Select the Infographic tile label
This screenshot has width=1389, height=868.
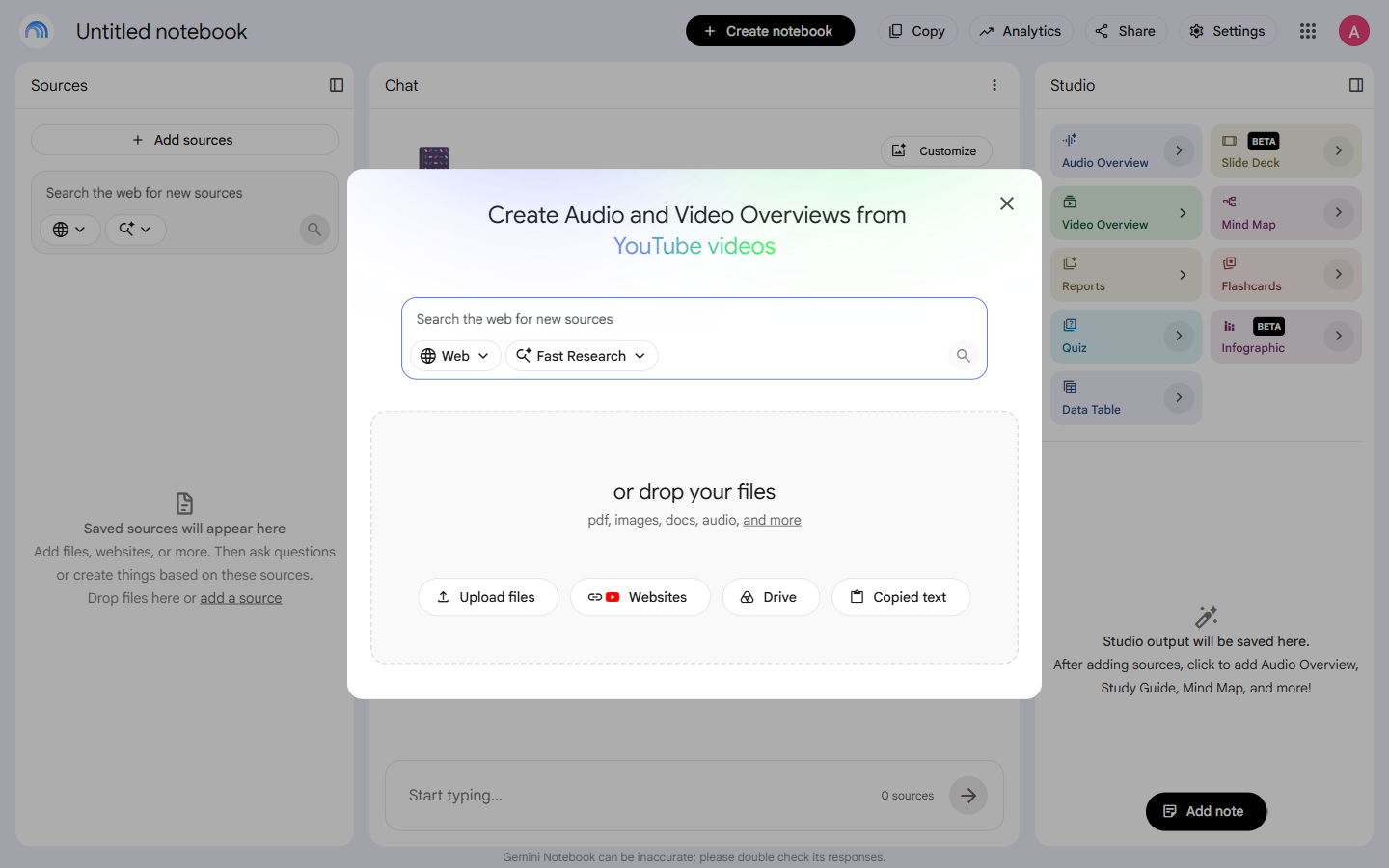point(1253,348)
